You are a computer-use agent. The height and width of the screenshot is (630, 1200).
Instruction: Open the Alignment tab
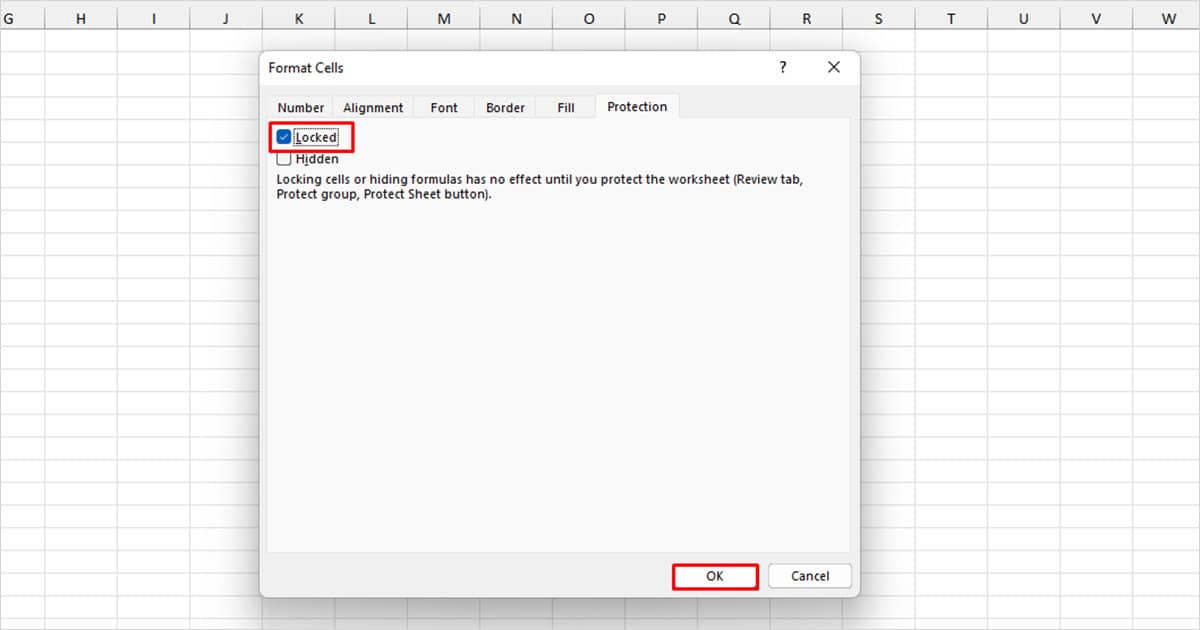pyautogui.click(x=372, y=107)
